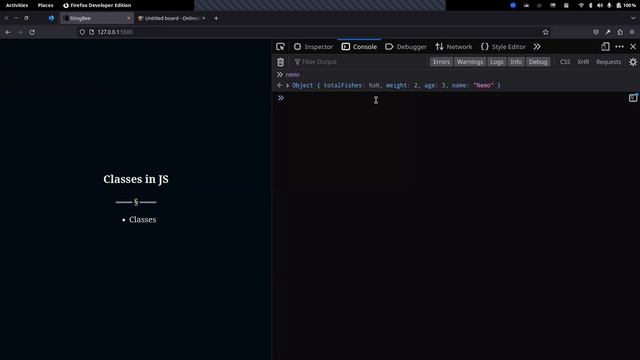
Task: Focus the address bar URL 127.0.0.1
Action: tap(115, 32)
